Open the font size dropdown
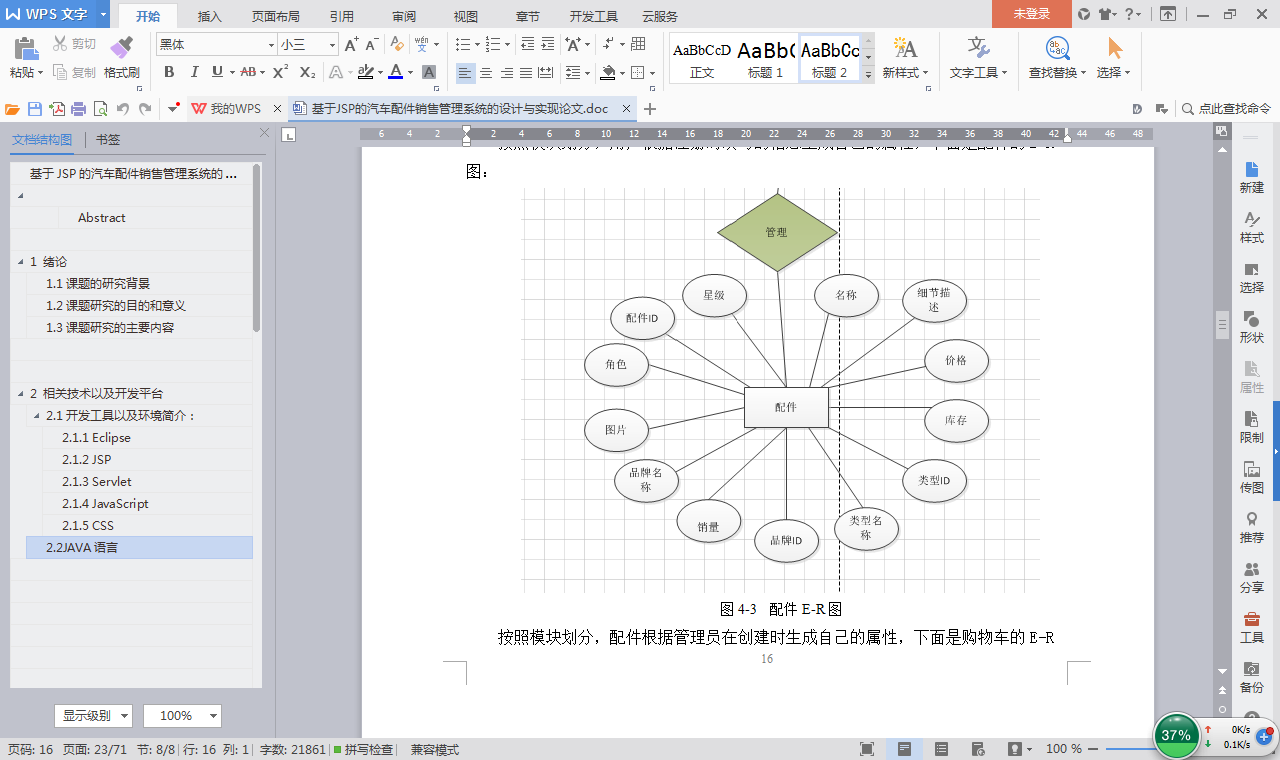The width and height of the screenshot is (1280, 760). click(332, 45)
